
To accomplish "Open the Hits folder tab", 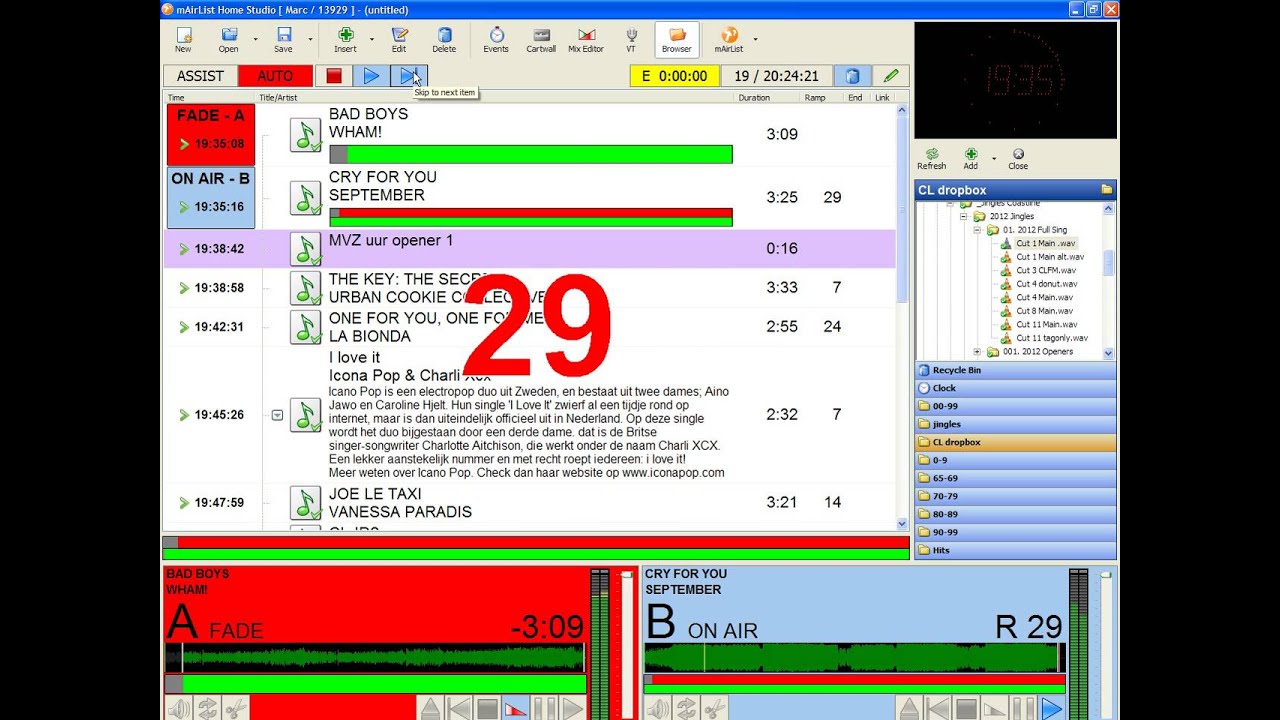I will click(x=1015, y=550).
